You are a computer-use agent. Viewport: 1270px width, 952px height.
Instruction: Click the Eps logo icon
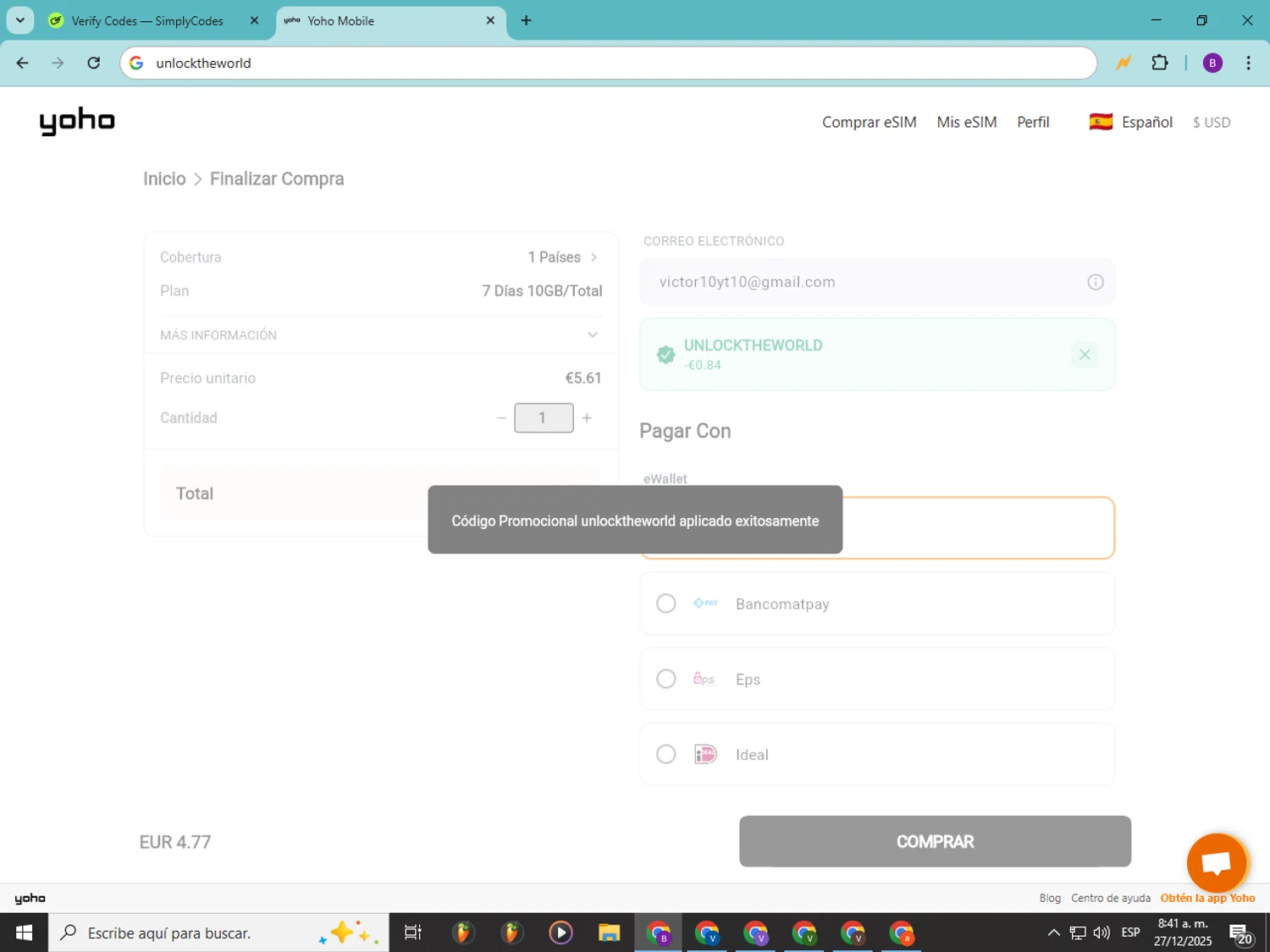click(x=704, y=679)
